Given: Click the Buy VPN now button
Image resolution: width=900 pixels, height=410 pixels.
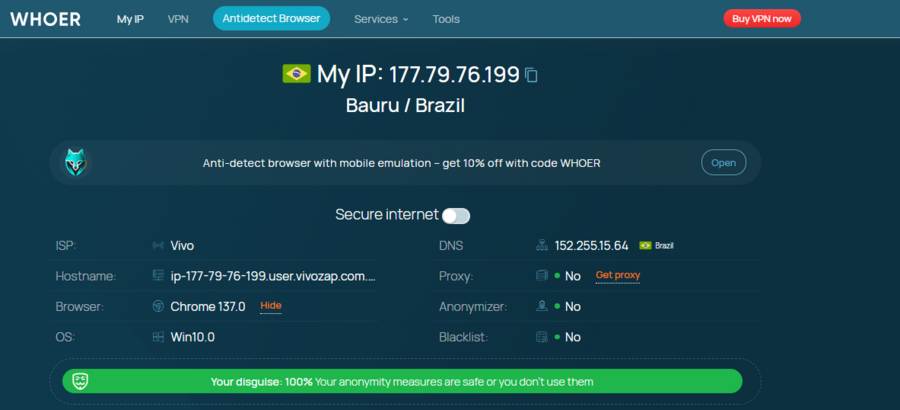Looking at the screenshot, I should [x=761, y=19].
